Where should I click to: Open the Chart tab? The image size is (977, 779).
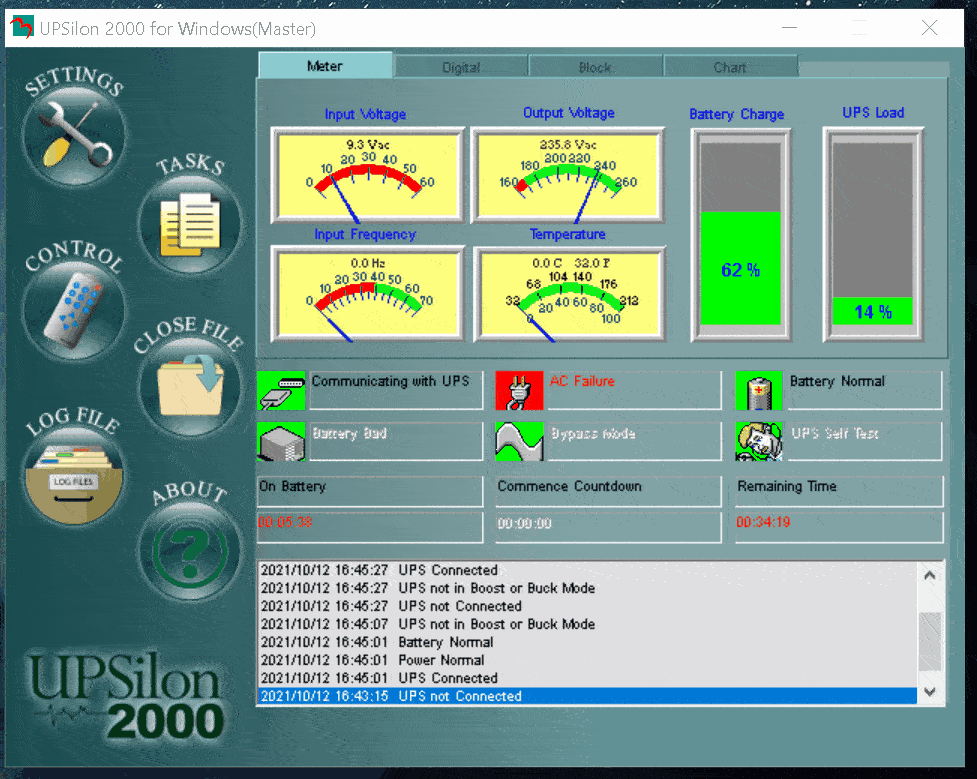pos(730,67)
